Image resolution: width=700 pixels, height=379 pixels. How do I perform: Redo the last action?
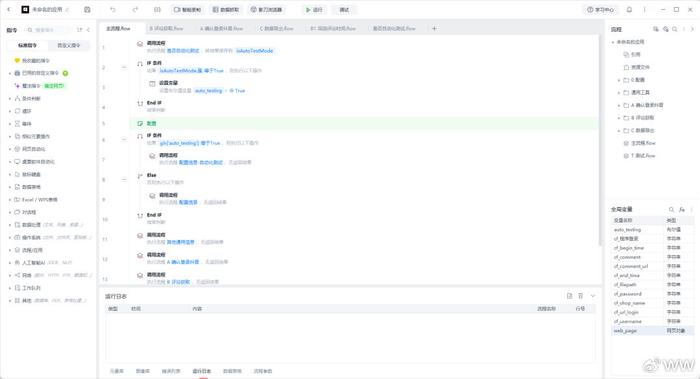point(135,9)
